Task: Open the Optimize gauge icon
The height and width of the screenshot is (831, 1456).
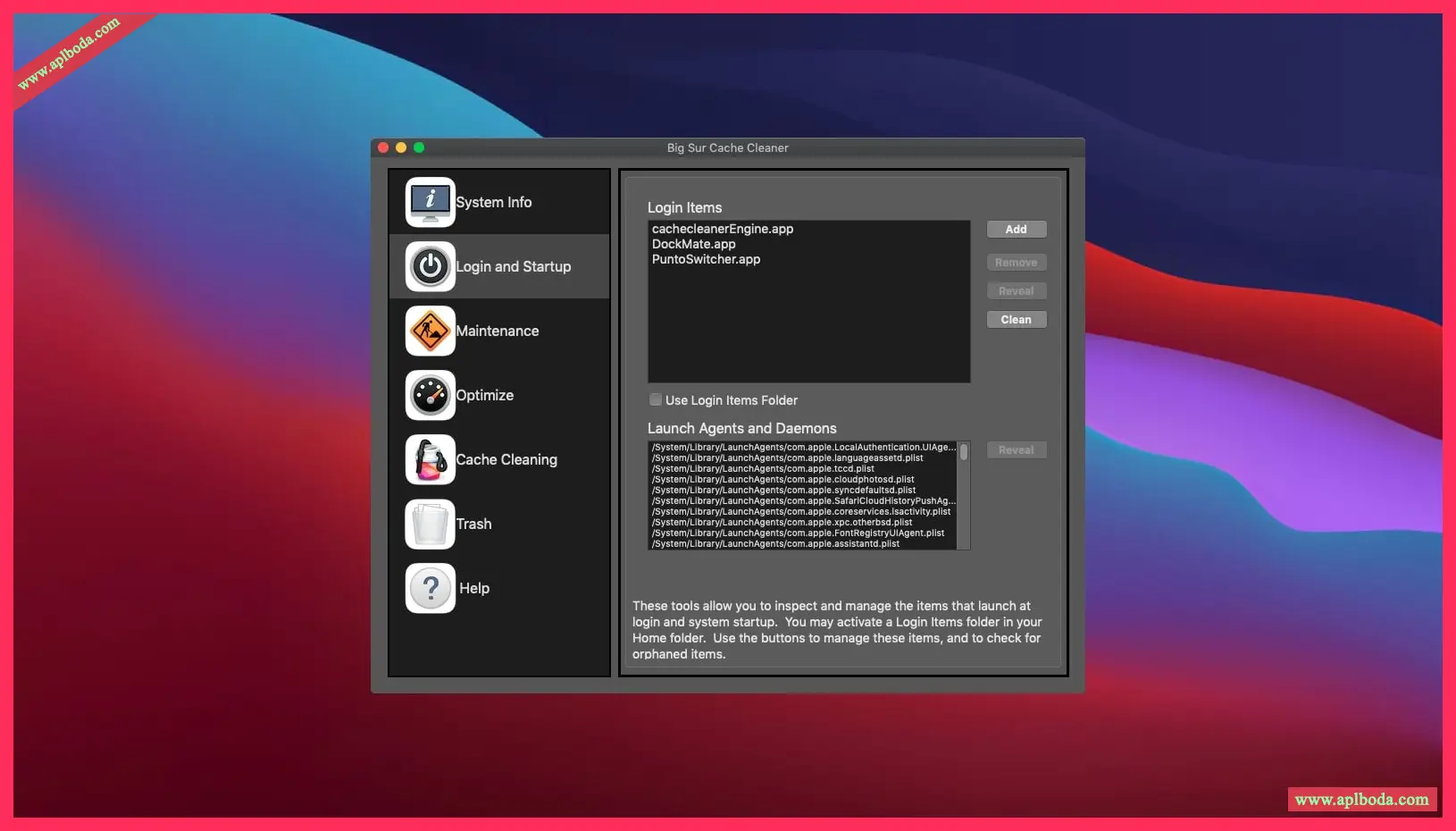Action: pos(431,395)
